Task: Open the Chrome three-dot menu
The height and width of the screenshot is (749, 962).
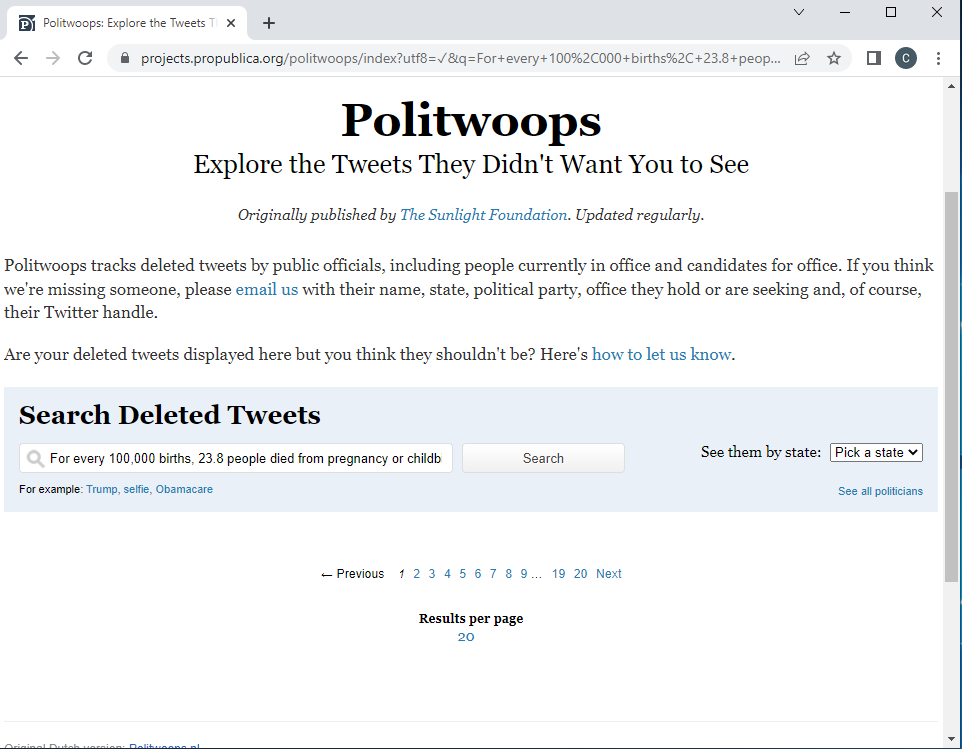Action: pyautogui.click(x=938, y=58)
